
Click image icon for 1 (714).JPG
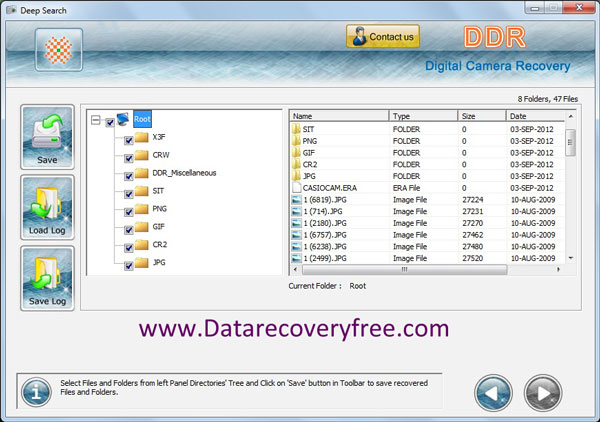point(297,211)
